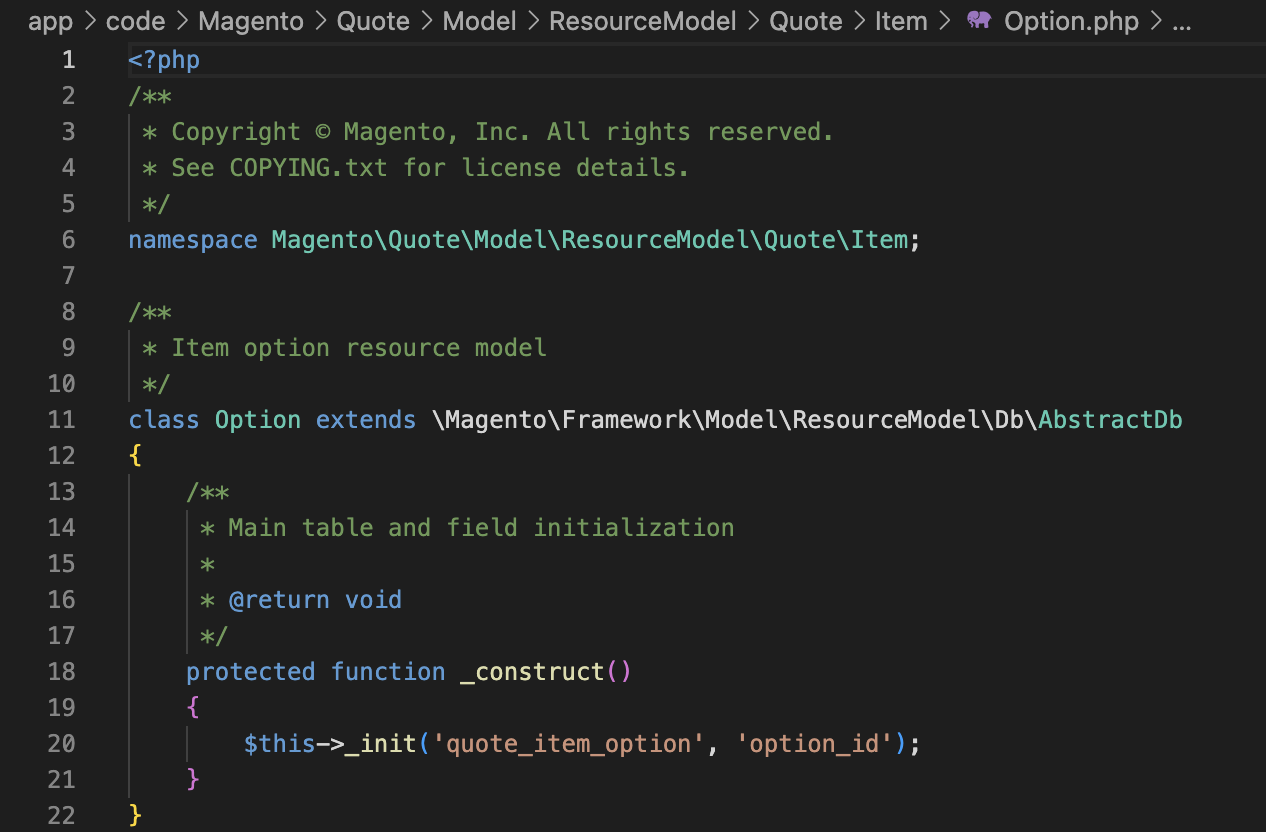
Task: Click 'Main table and field initialization' comment
Action: point(481,528)
